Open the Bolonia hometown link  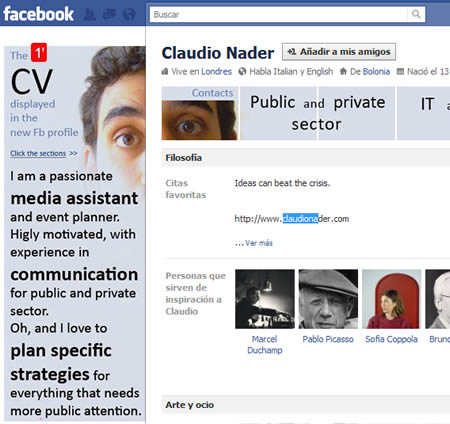pos(376,71)
